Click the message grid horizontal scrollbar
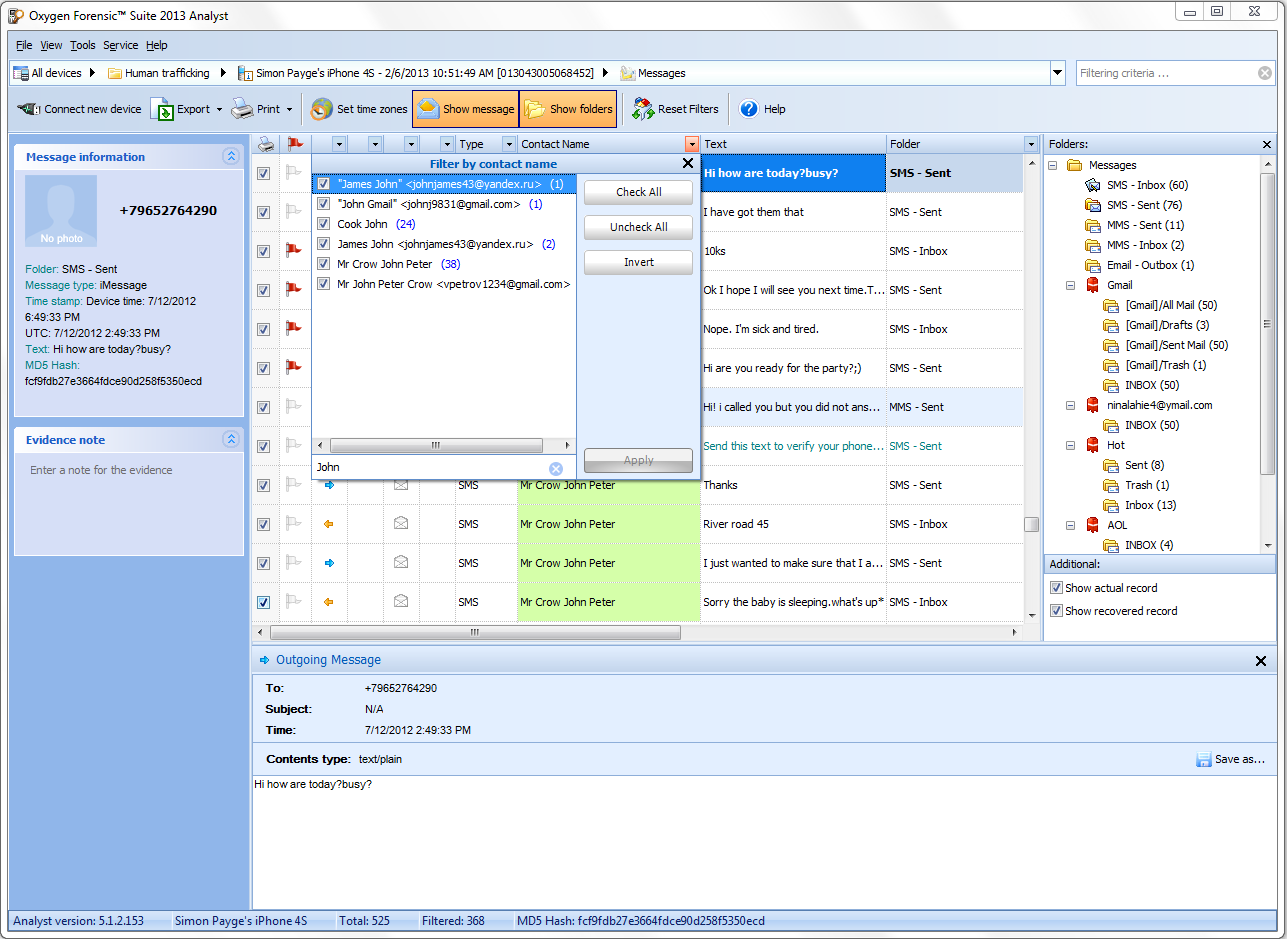 pos(475,632)
